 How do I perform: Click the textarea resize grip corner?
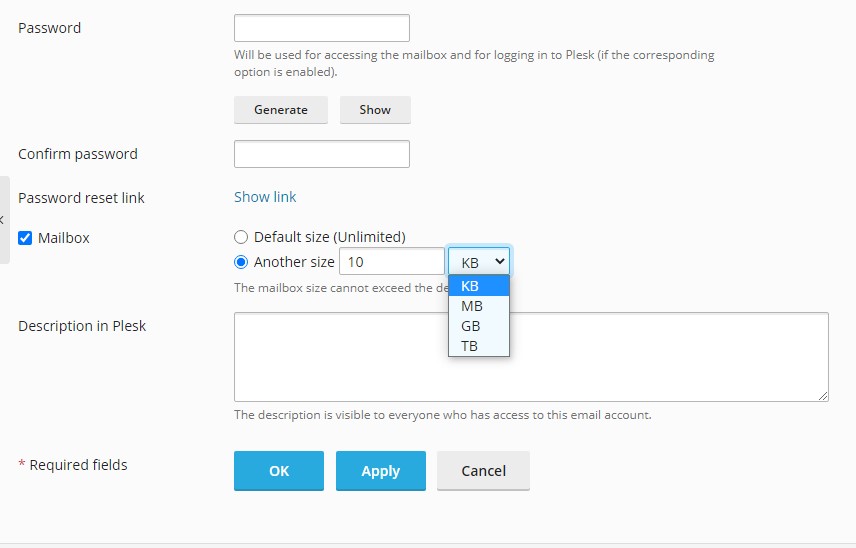click(x=823, y=396)
